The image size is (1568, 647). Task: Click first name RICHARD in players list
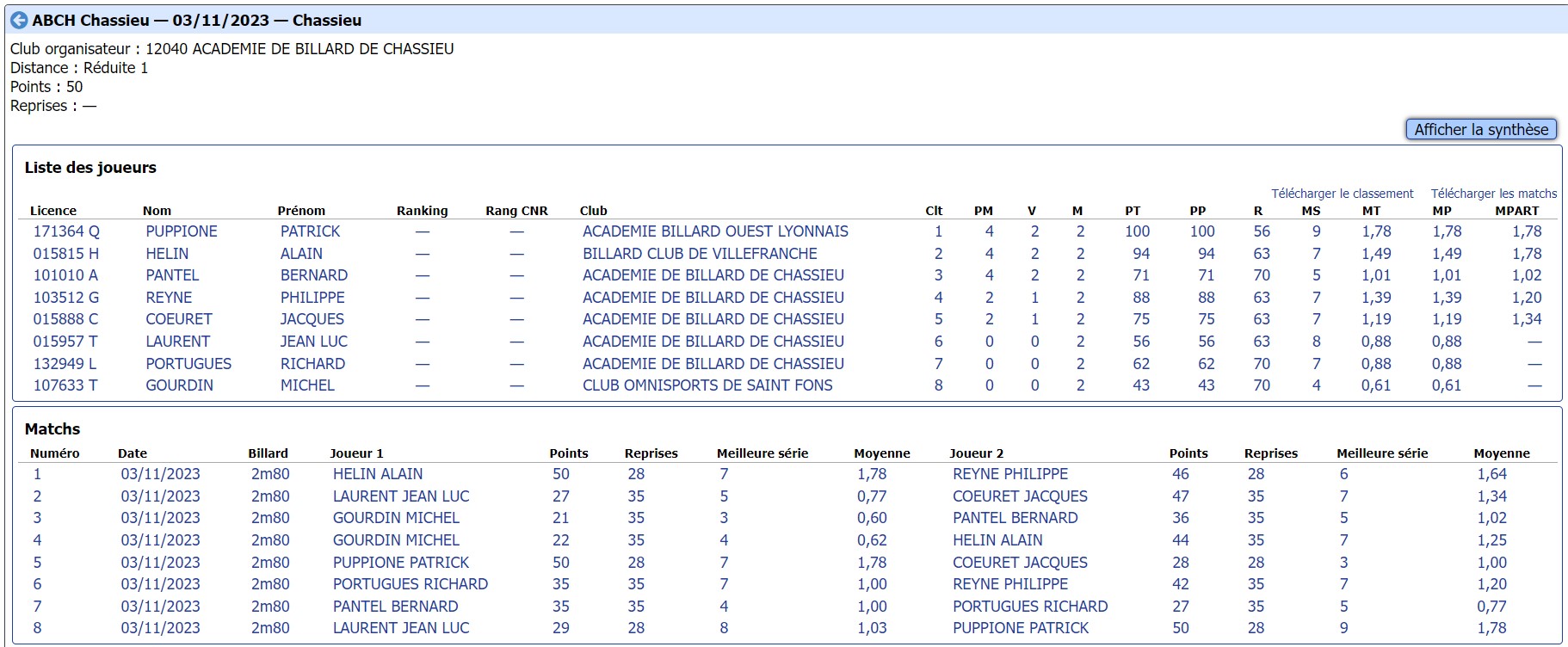click(x=312, y=364)
